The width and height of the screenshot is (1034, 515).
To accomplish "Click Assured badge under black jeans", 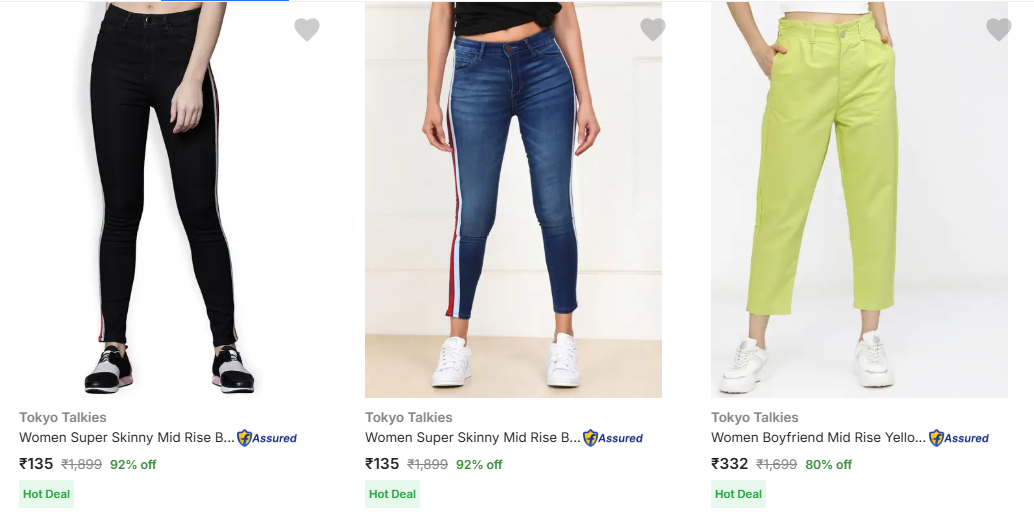I will (x=267, y=438).
